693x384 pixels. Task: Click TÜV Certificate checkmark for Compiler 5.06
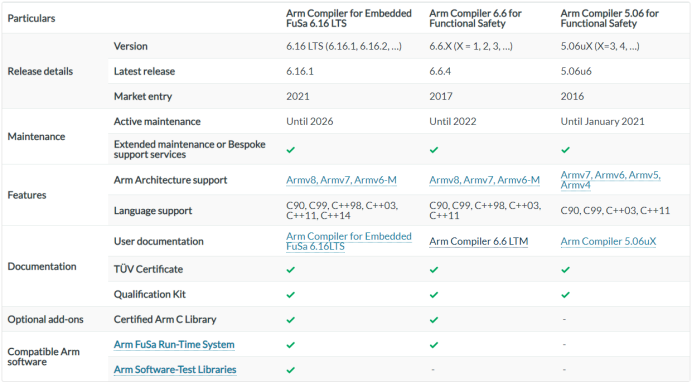pos(565,270)
